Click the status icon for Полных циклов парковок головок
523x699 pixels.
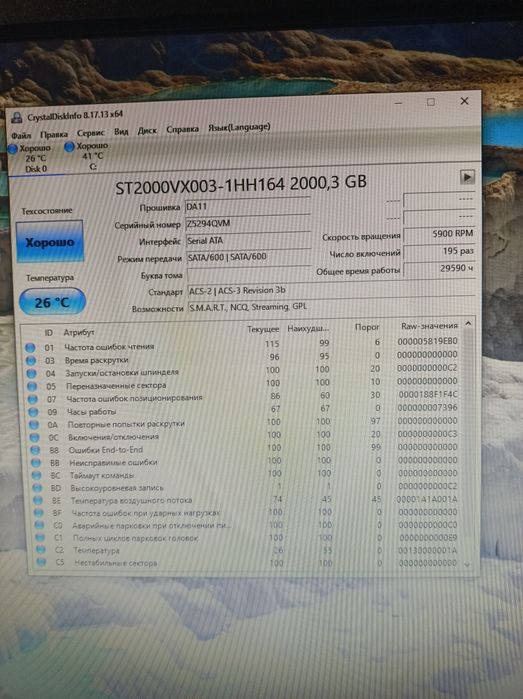tap(40, 538)
